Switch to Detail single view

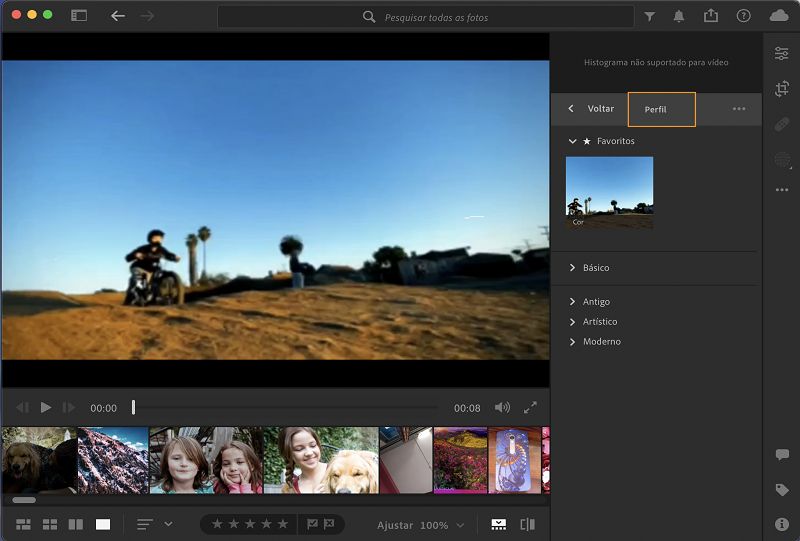pyautogui.click(x=103, y=524)
